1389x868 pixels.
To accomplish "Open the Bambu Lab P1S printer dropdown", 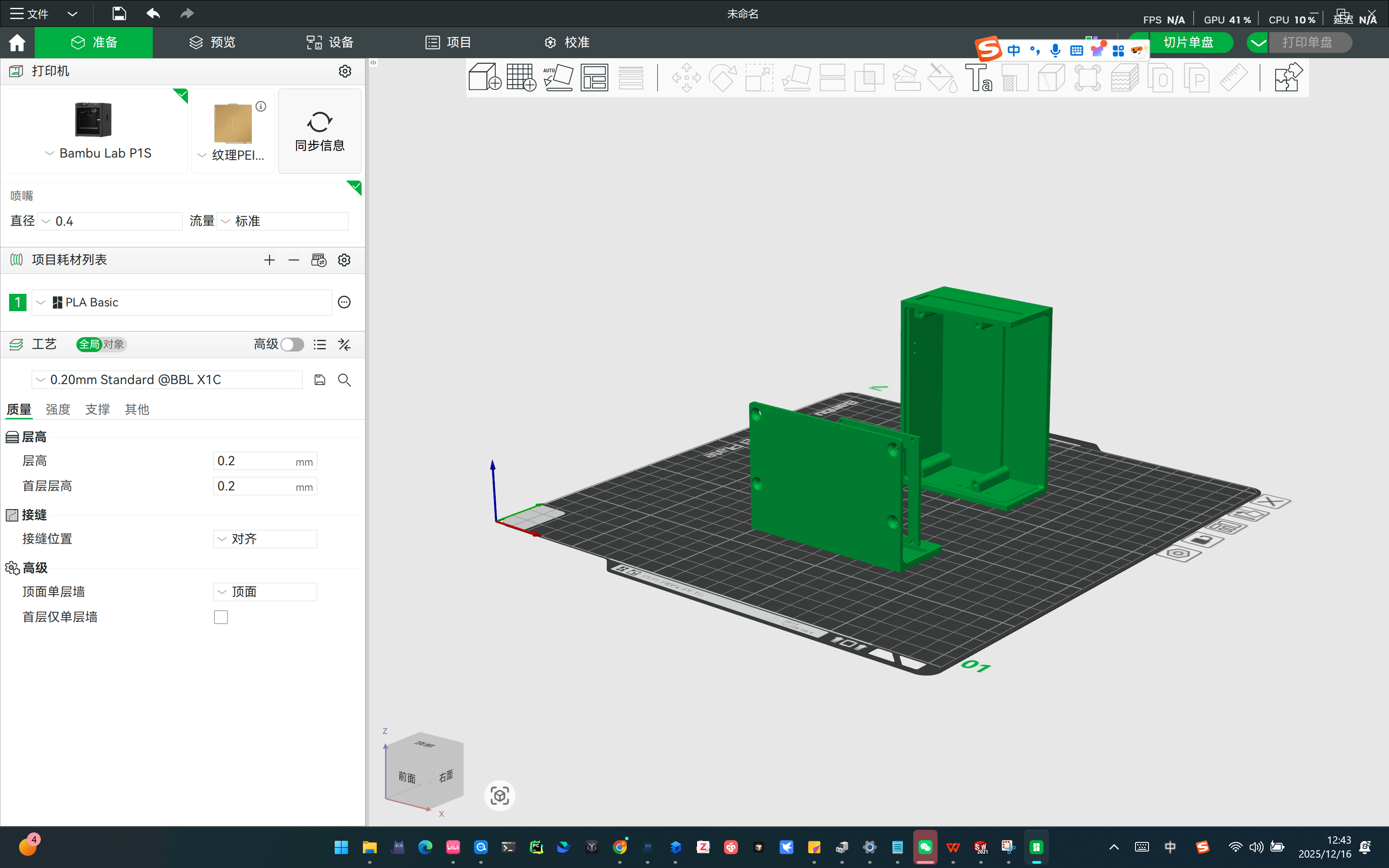I will point(49,153).
